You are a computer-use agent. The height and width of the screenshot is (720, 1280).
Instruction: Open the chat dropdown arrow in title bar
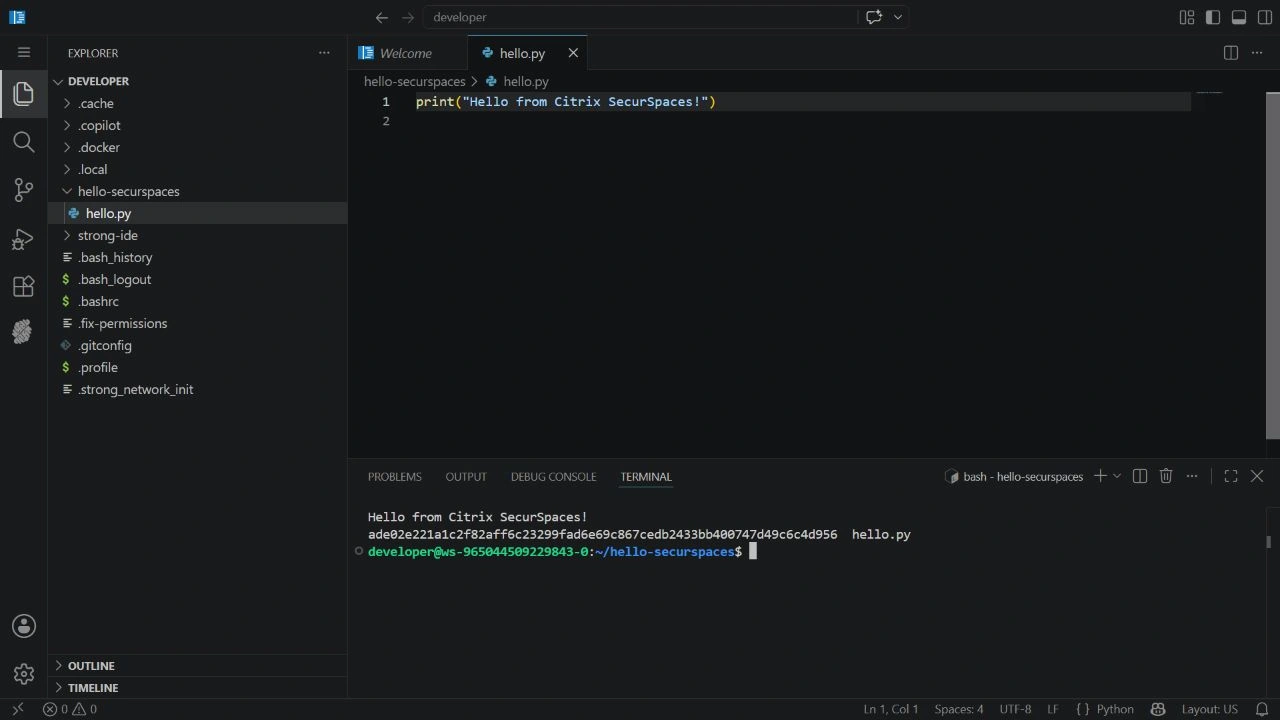897,17
